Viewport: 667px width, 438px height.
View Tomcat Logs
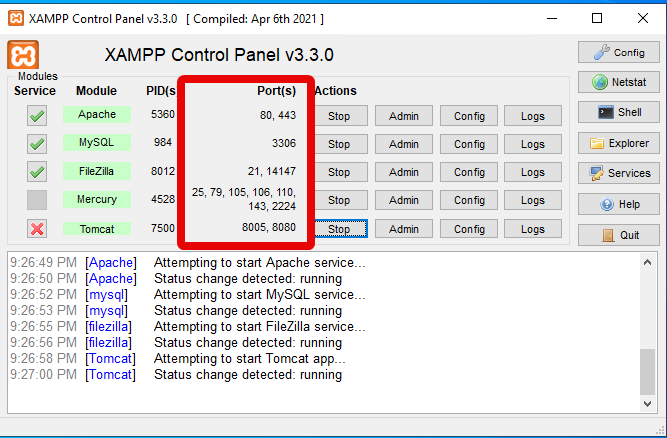tap(533, 229)
